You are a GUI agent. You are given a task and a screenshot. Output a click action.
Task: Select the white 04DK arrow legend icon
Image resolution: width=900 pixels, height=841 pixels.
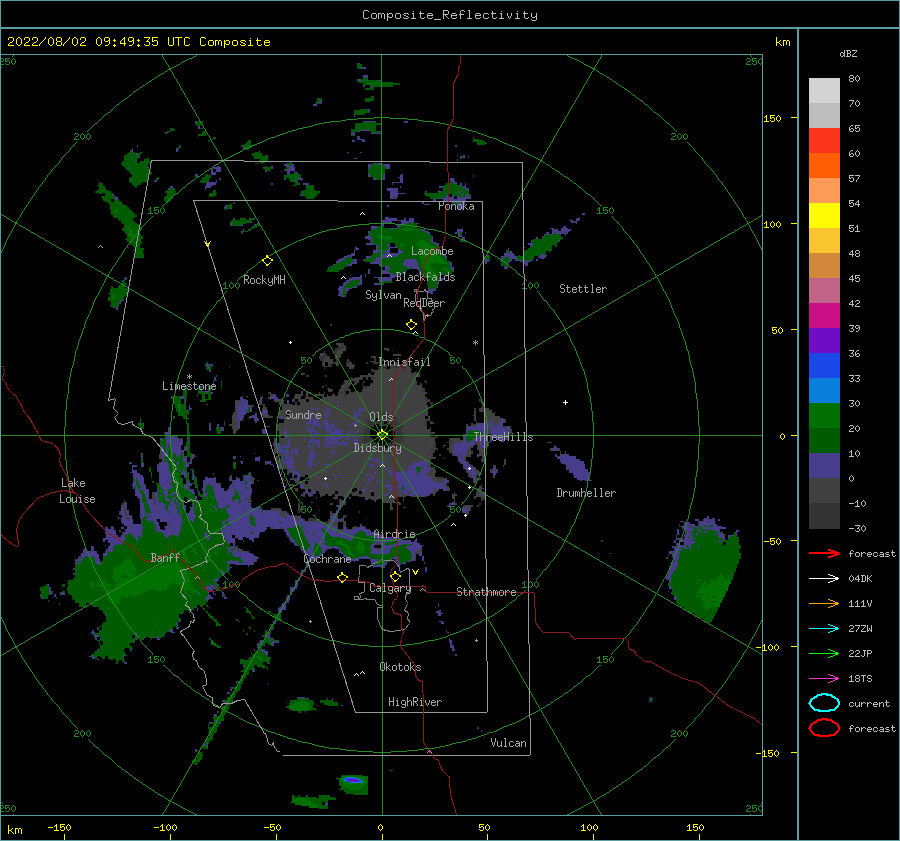(824, 578)
